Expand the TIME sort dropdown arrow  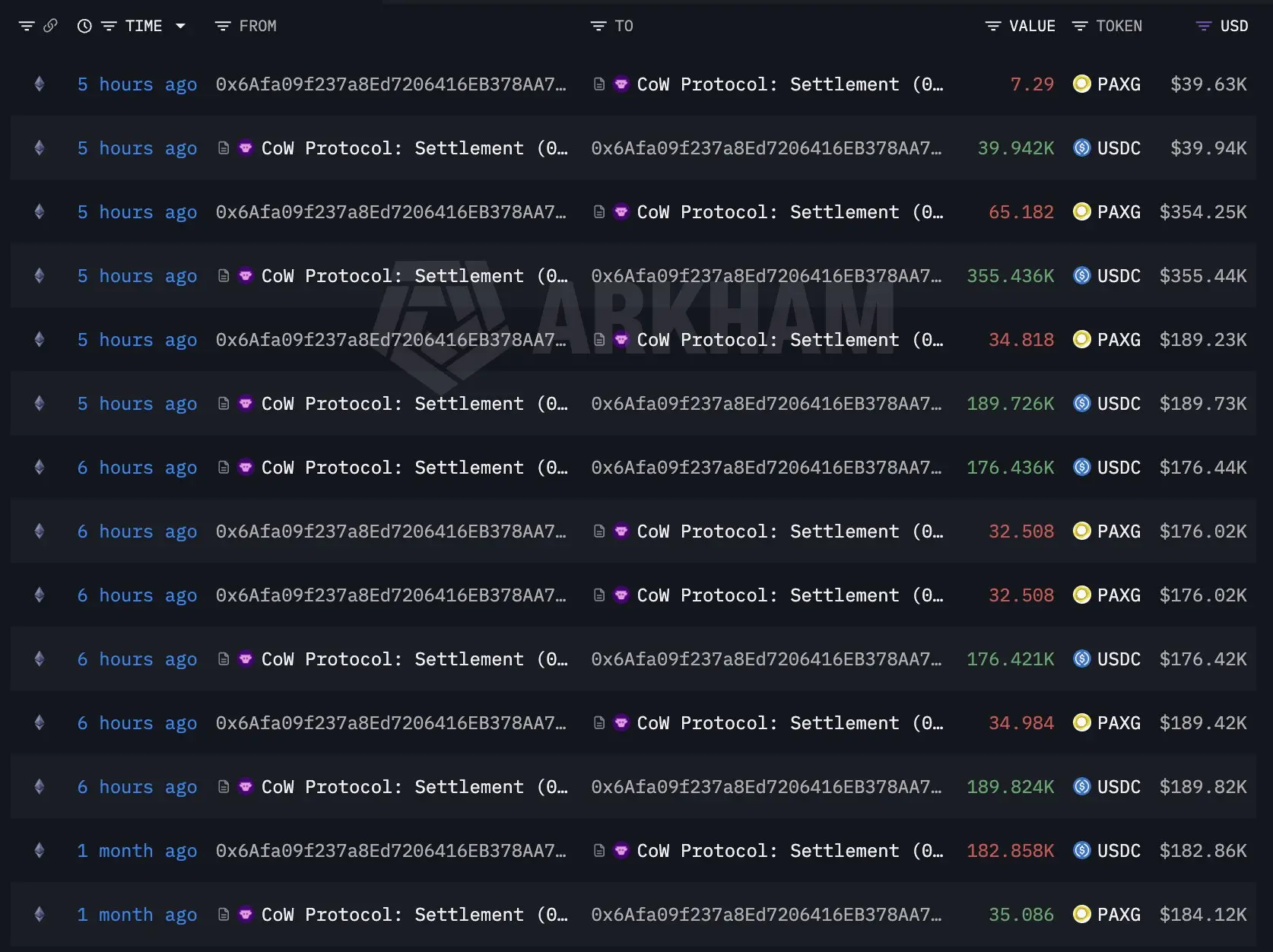click(181, 26)
